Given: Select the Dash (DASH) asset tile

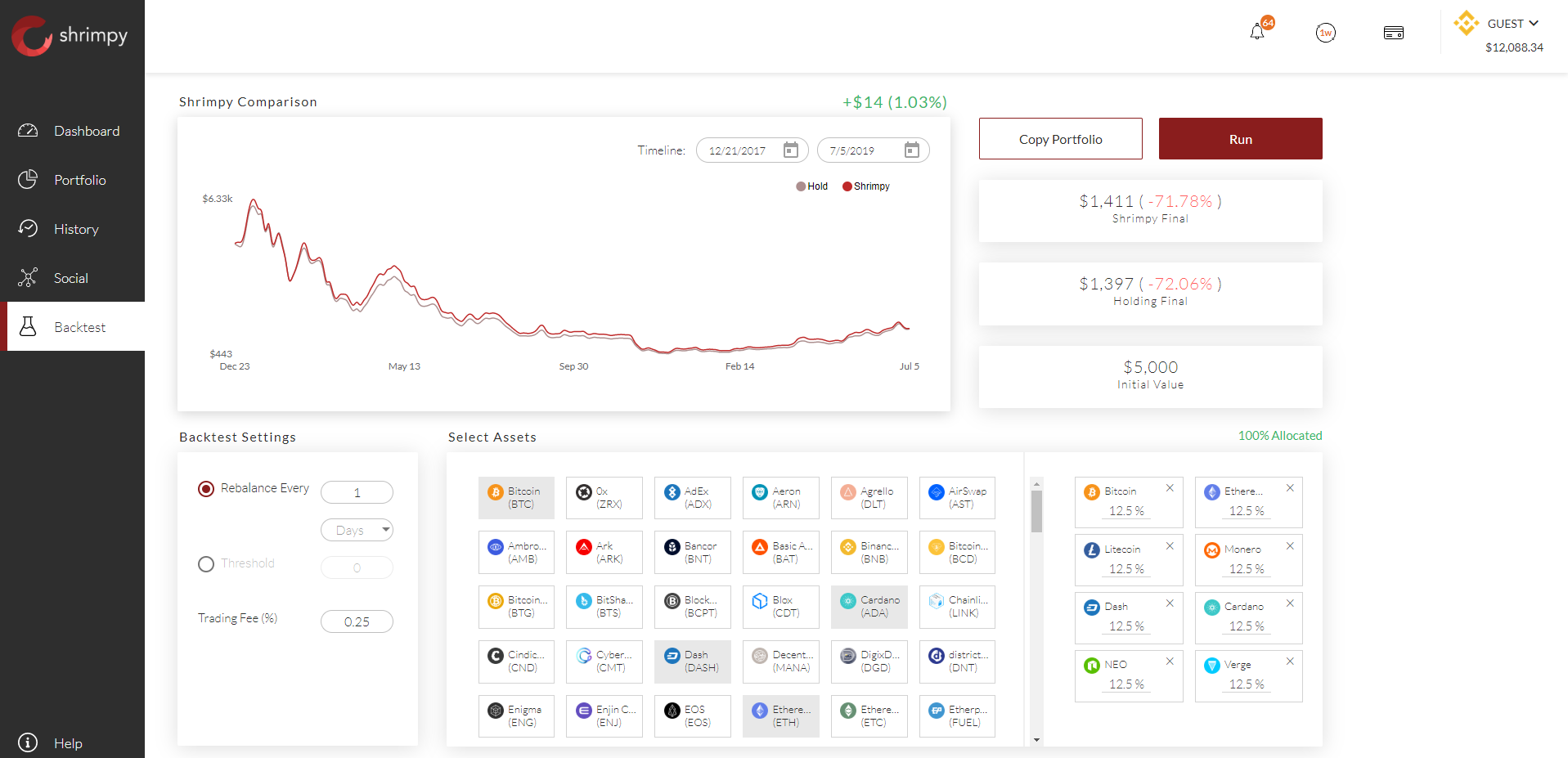Looking at the screenshot, I should 693,662.
